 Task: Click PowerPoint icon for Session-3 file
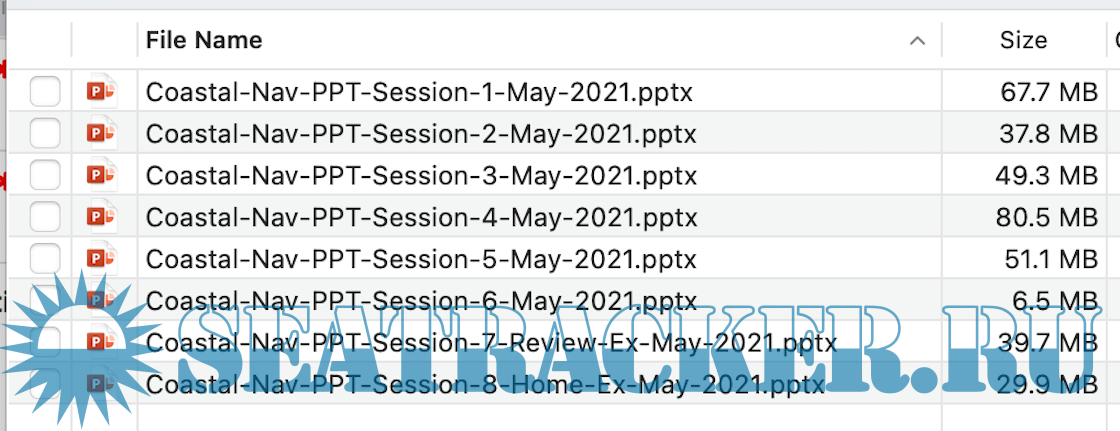101,175
